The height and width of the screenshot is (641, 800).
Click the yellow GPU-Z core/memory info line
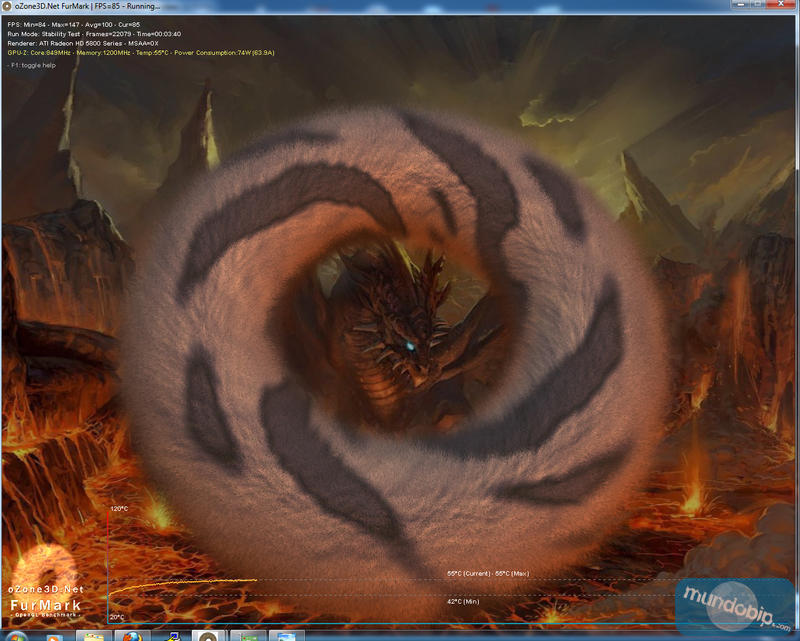(x=141, y=53)
